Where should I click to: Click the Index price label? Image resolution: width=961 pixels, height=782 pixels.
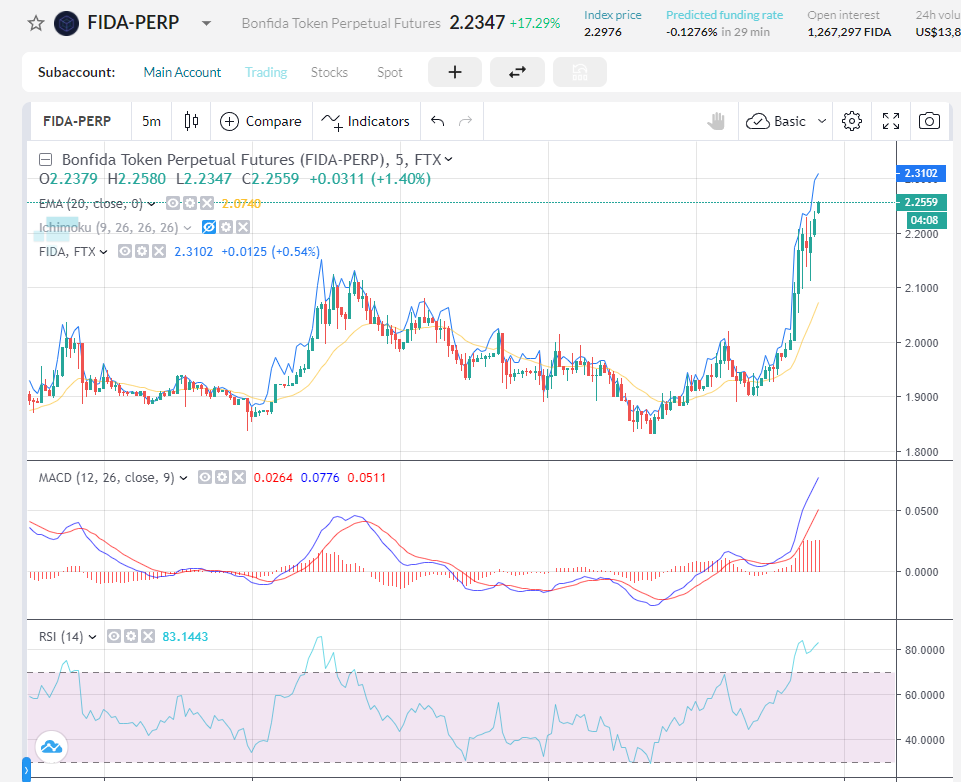point(613,15)
